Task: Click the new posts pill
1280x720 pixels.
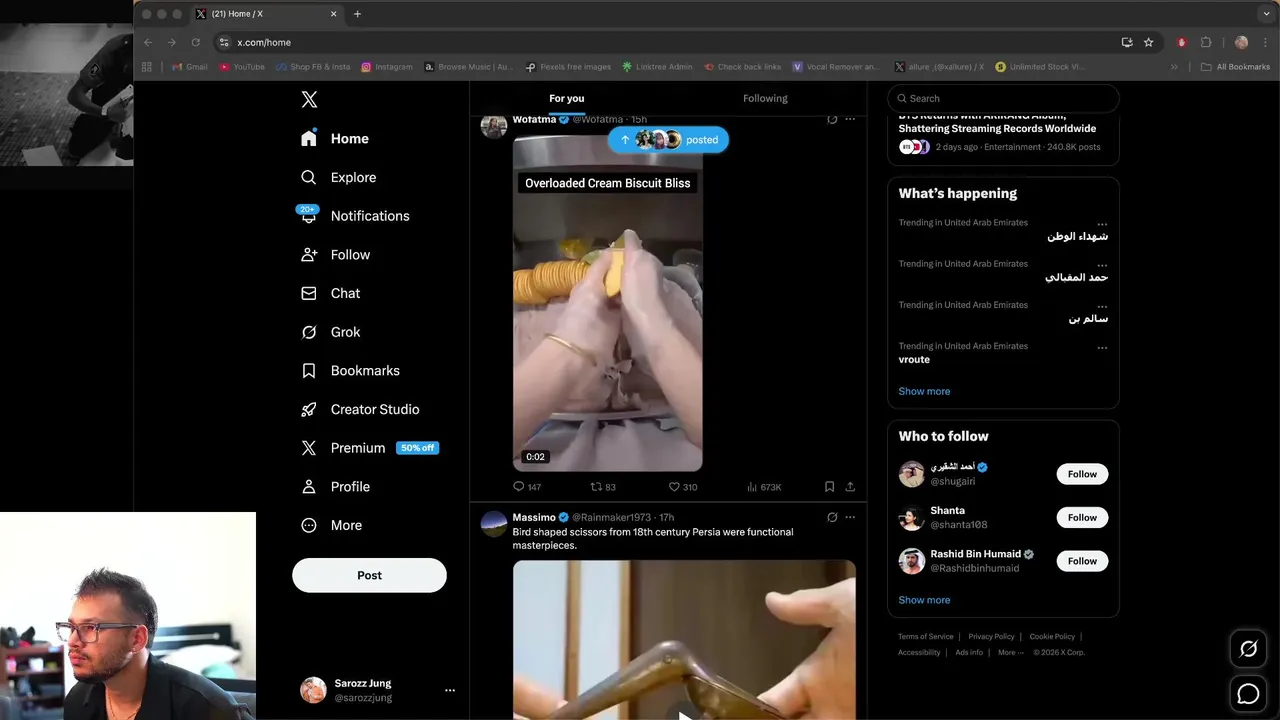Action: point(668,140)
